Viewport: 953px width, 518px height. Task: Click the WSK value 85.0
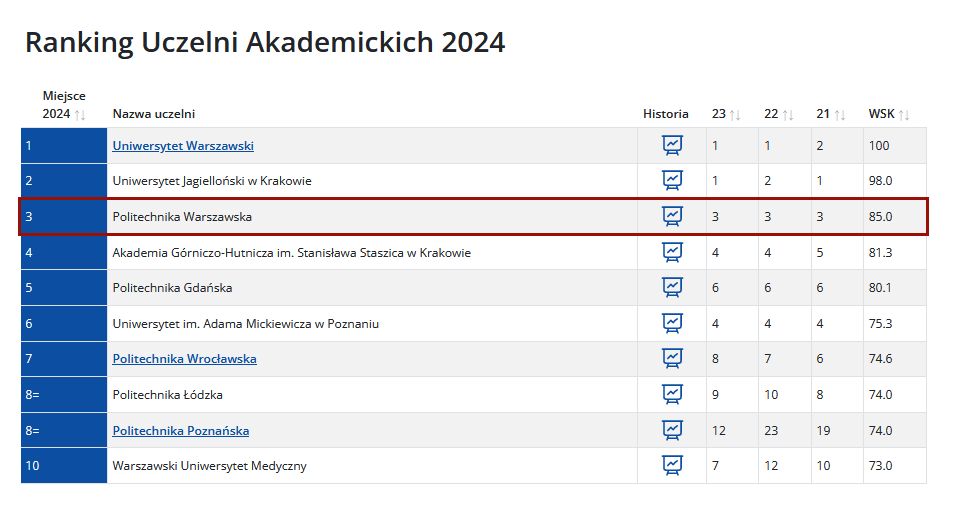[x=880, y=217]
